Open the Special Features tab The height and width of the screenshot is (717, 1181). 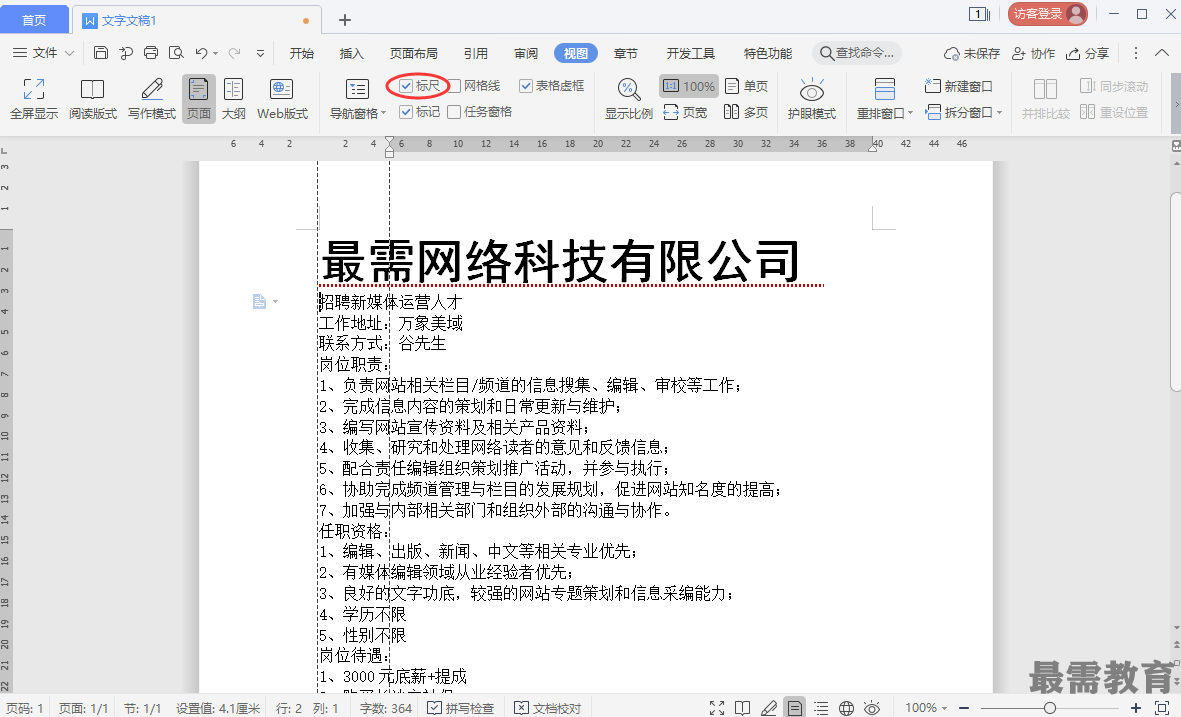[767, 53]
